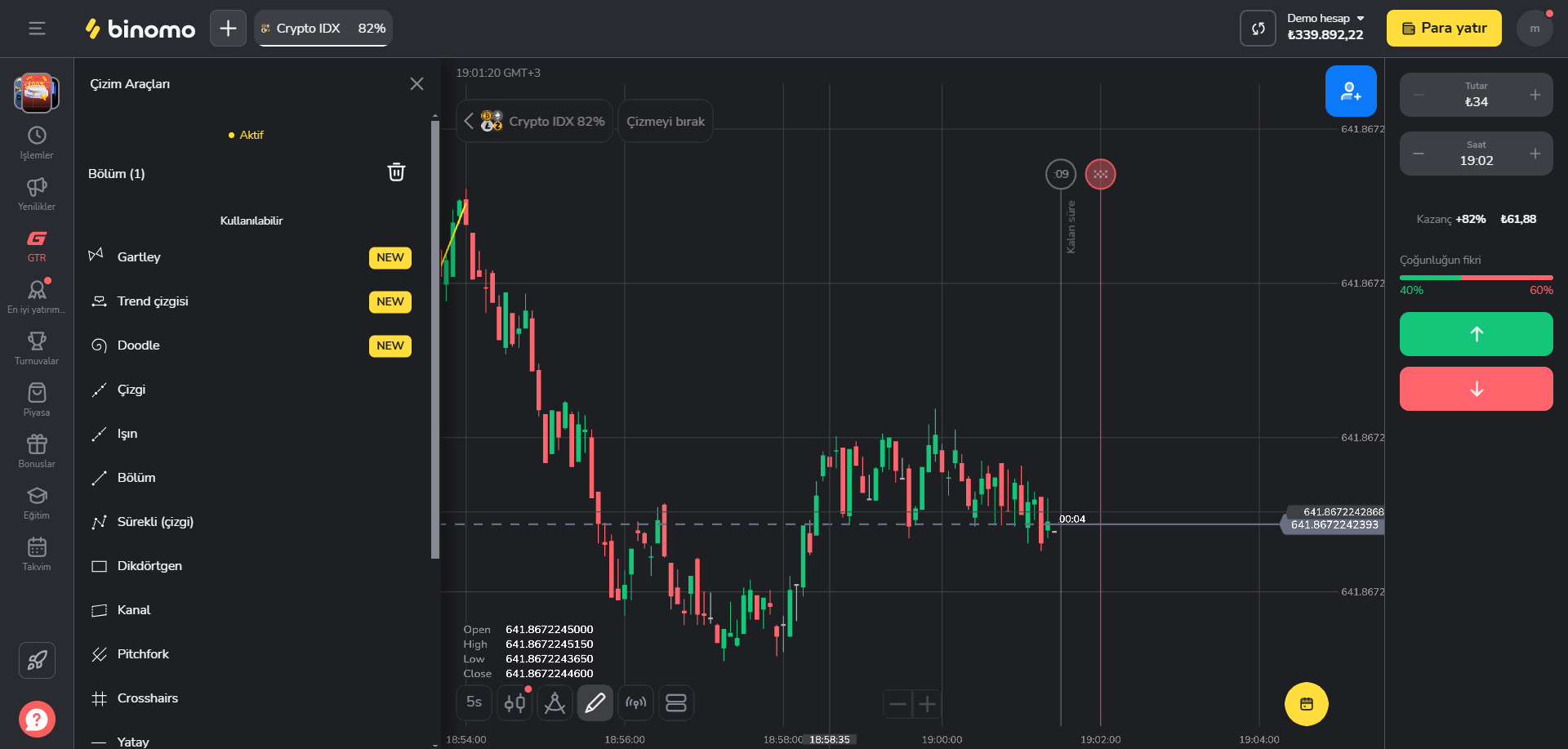Open the 5s timeframe selector
Screen dimensions: 1568x749
pos(474,702)
